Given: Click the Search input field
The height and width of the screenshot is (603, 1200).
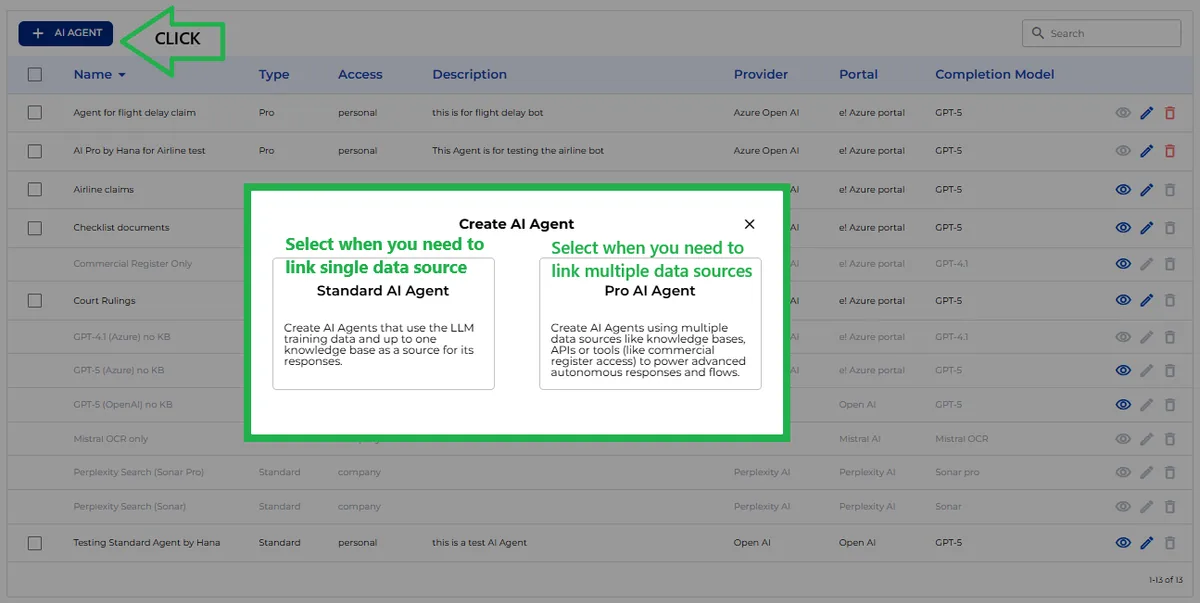Looking at the screenshot, I should [x=1110, y=33].
